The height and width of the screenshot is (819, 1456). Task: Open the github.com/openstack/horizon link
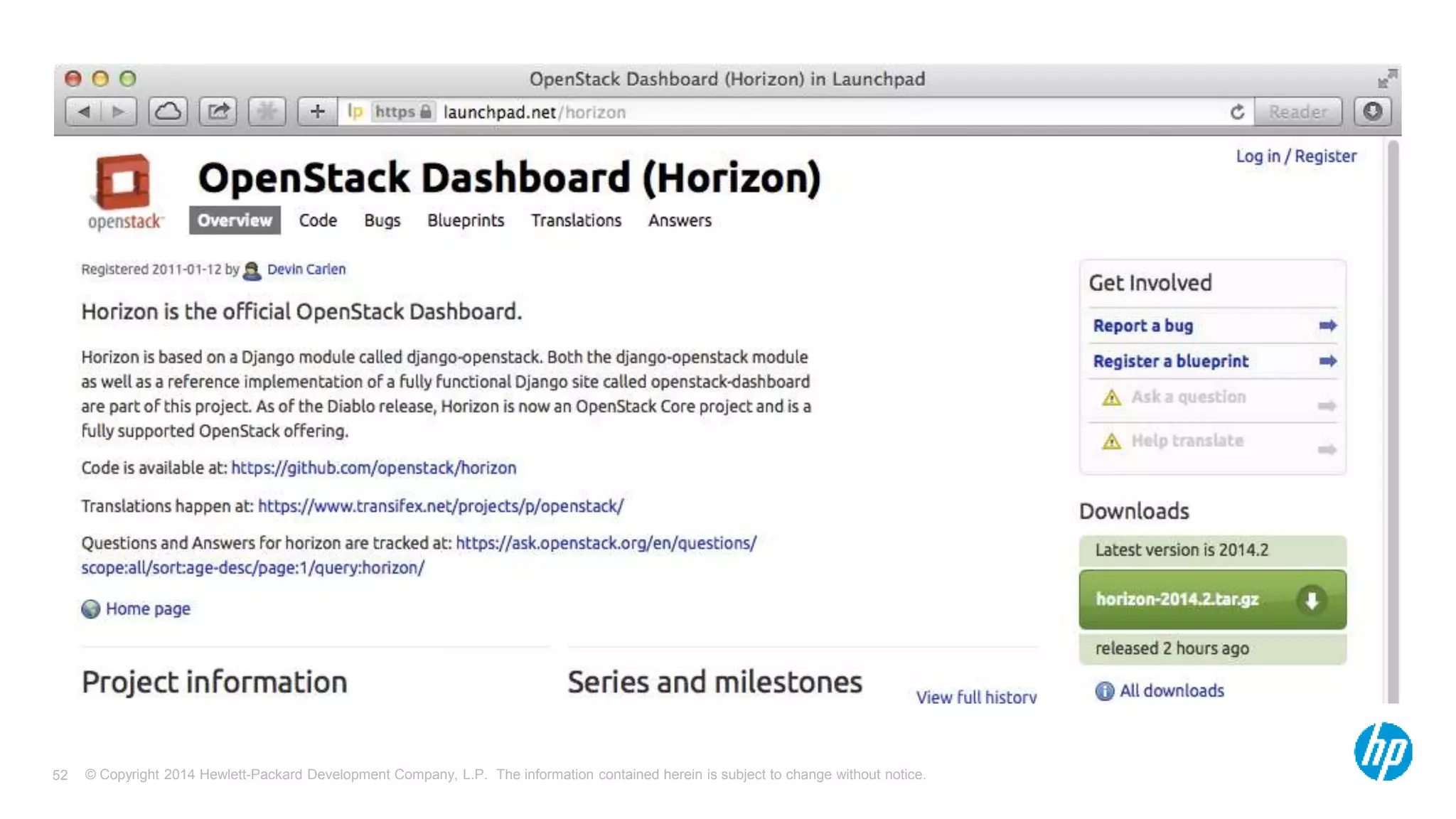373,468
